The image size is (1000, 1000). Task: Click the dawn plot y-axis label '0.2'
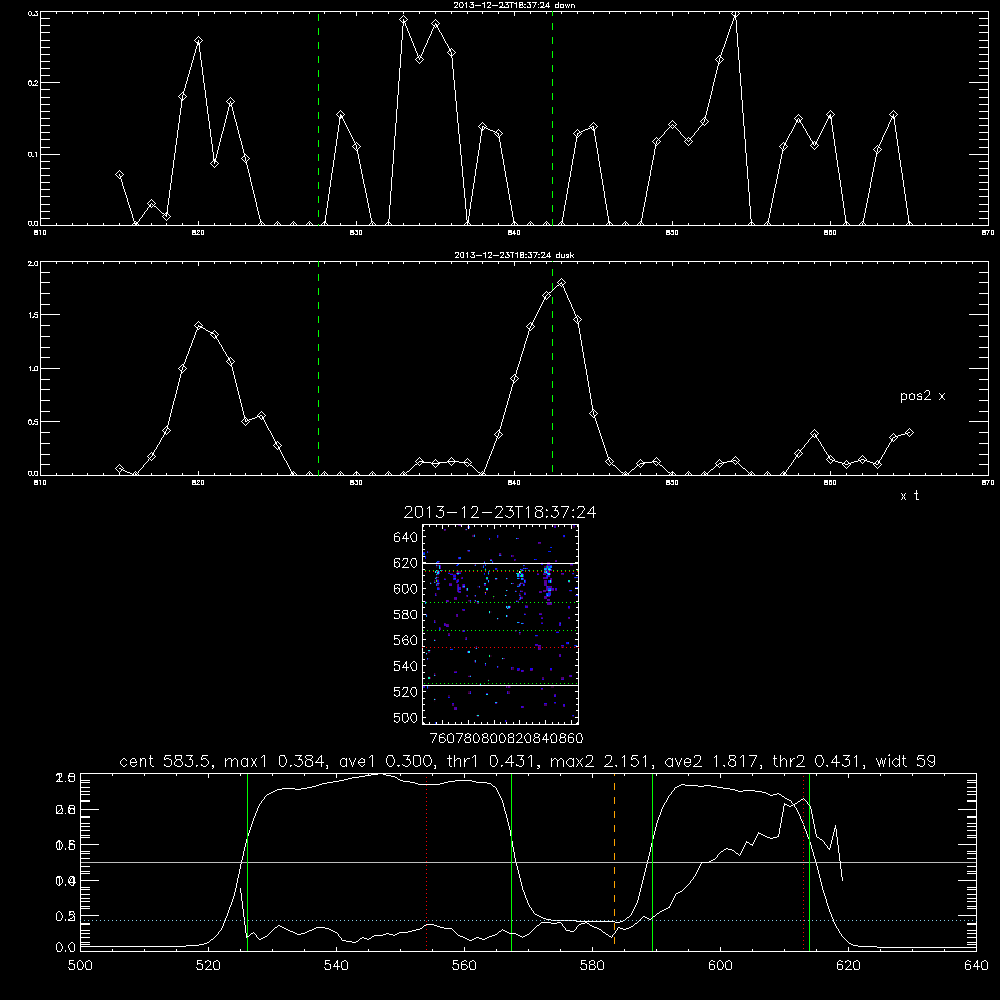click(x=34, y=83)
